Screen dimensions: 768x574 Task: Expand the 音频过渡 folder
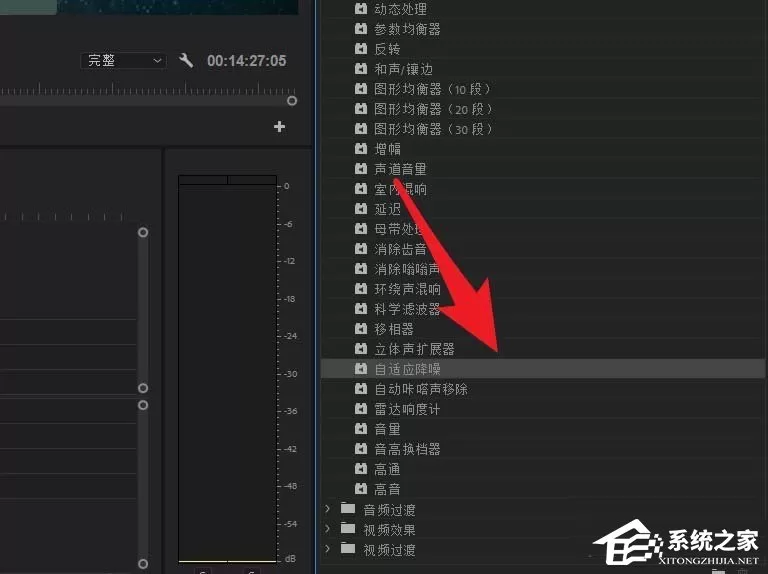tap(328, 509)
